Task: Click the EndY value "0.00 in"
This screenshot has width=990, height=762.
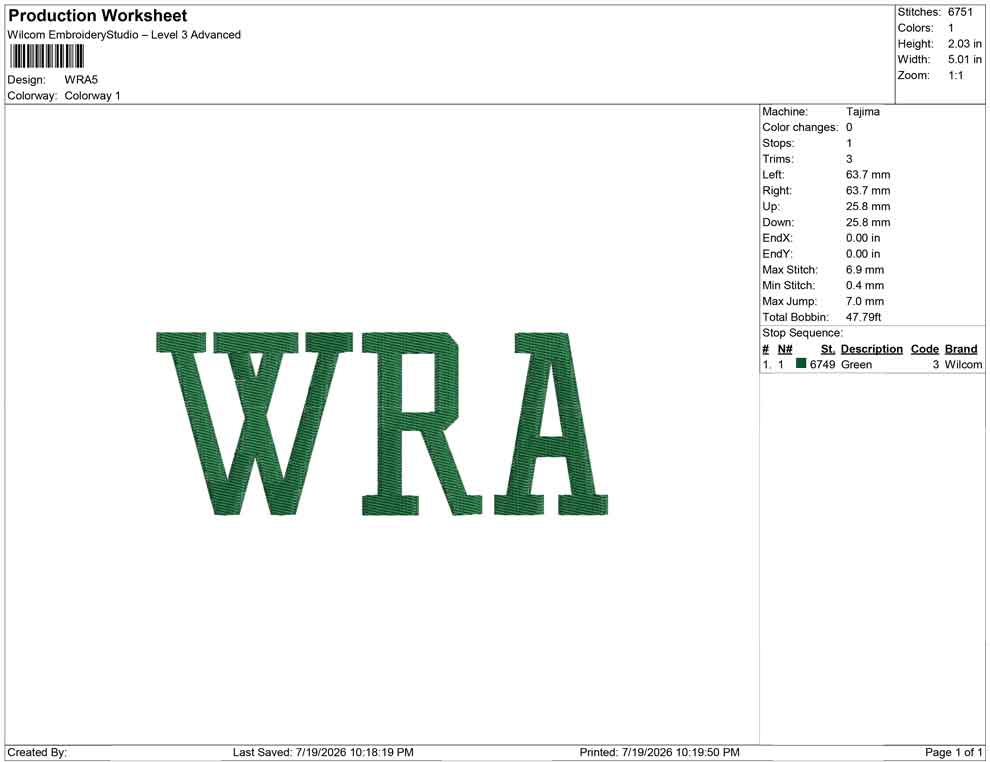Action: coord(863,254)
